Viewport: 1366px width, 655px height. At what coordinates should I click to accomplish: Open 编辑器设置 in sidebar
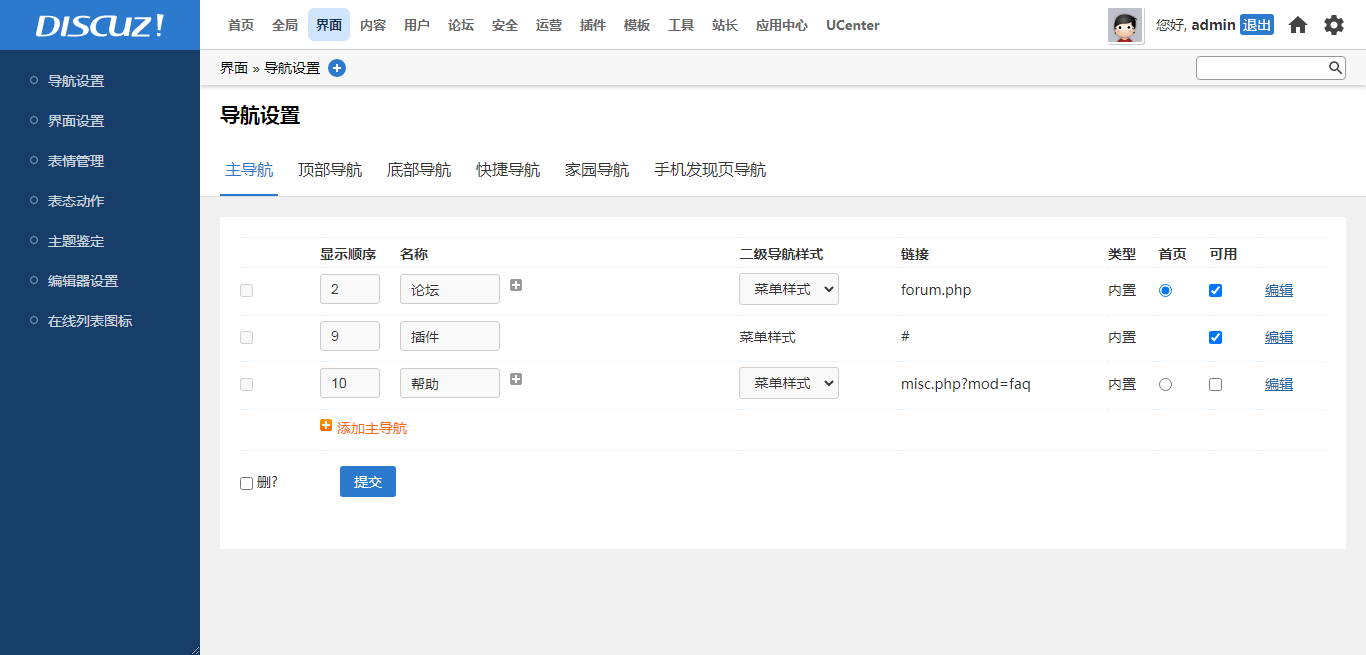83,281
